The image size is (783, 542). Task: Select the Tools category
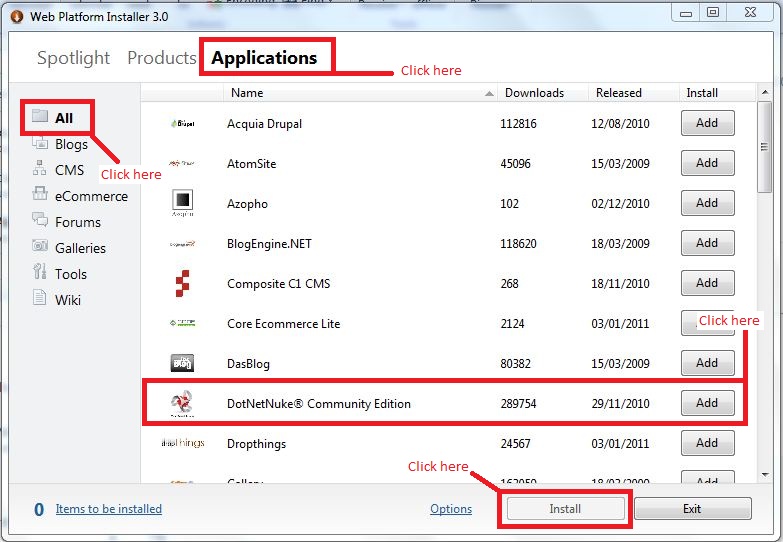click(71, 274)
